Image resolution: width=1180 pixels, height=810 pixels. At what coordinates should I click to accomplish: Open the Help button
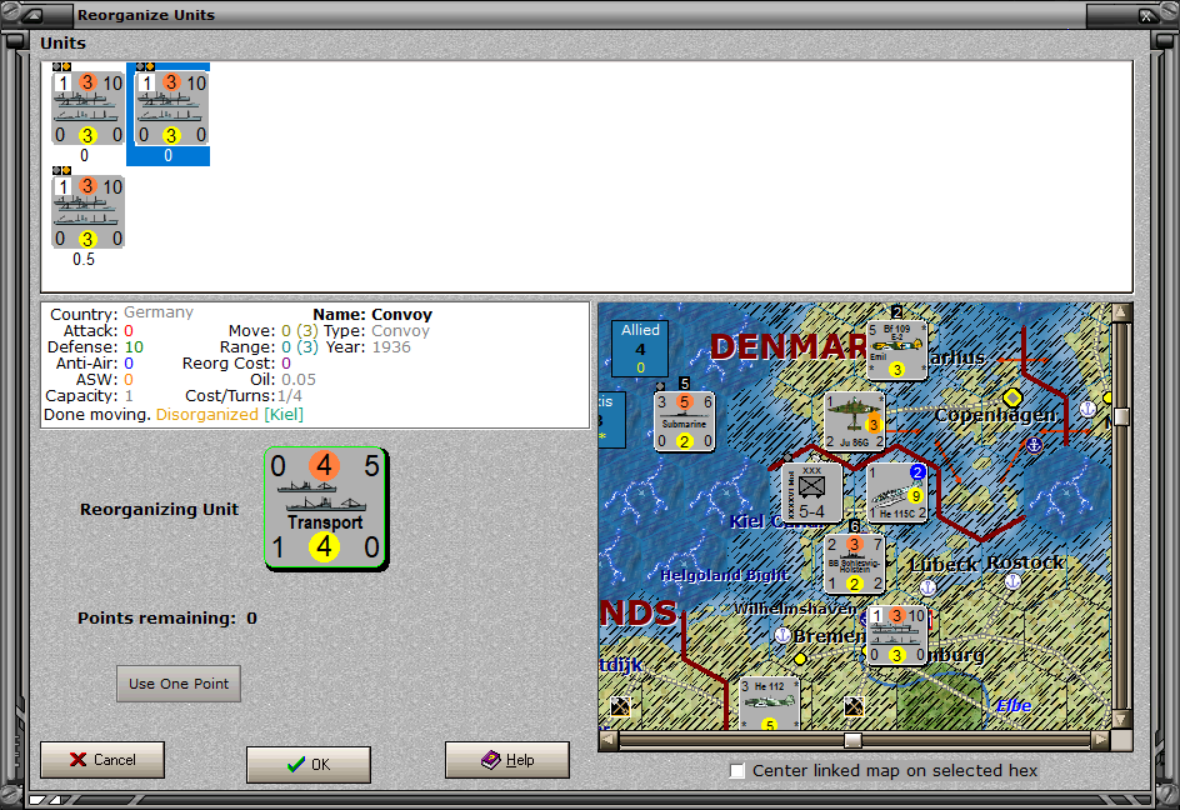[507, 760]
